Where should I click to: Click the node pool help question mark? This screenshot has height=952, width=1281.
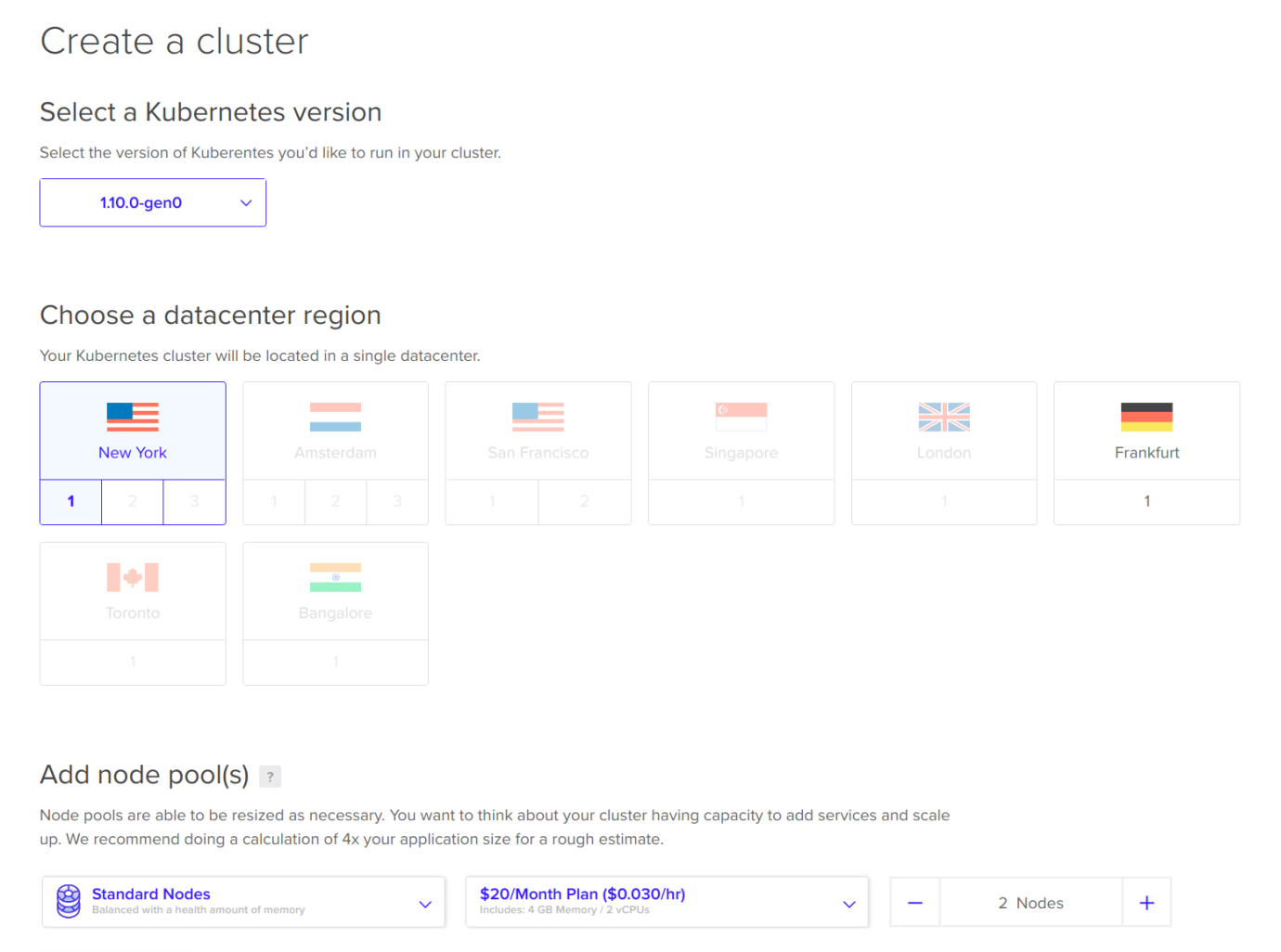tap(270, 777)
